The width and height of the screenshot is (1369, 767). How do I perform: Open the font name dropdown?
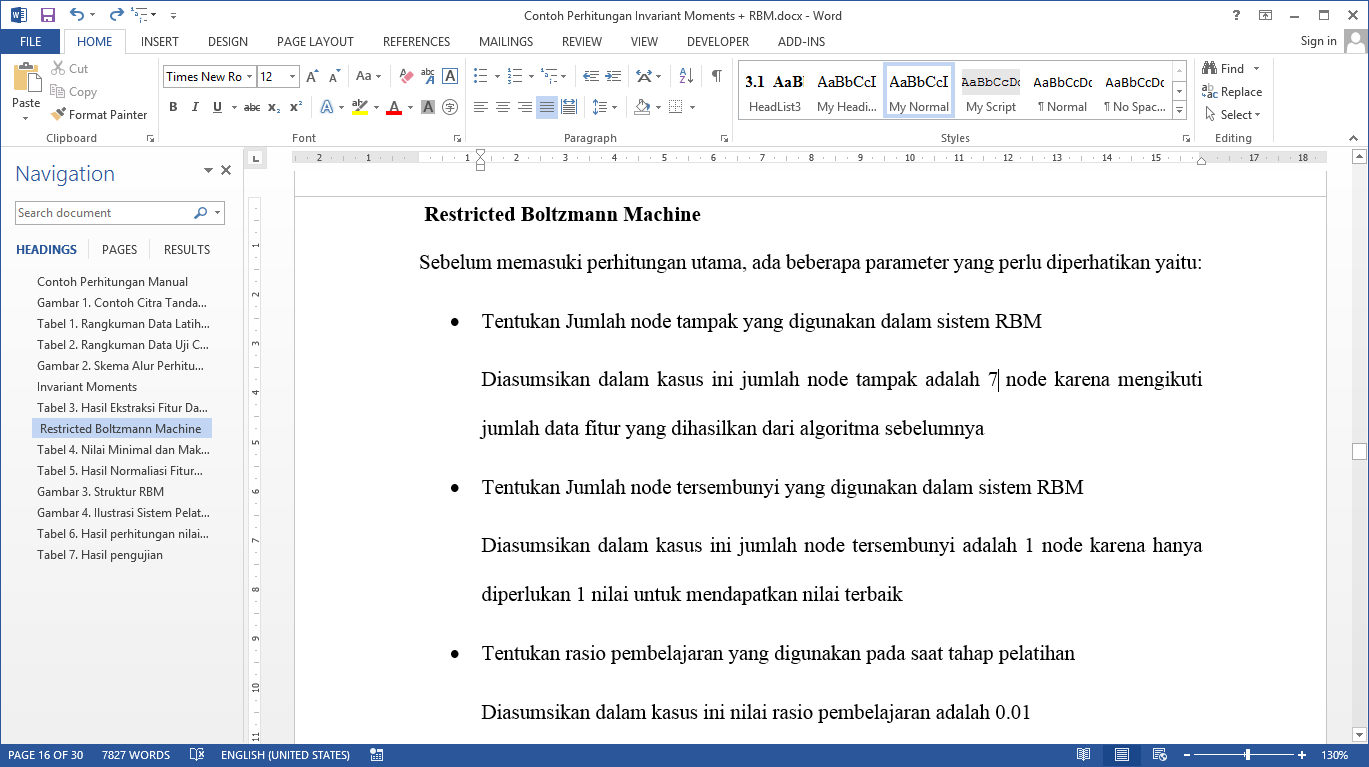click(x=250, y=77)
